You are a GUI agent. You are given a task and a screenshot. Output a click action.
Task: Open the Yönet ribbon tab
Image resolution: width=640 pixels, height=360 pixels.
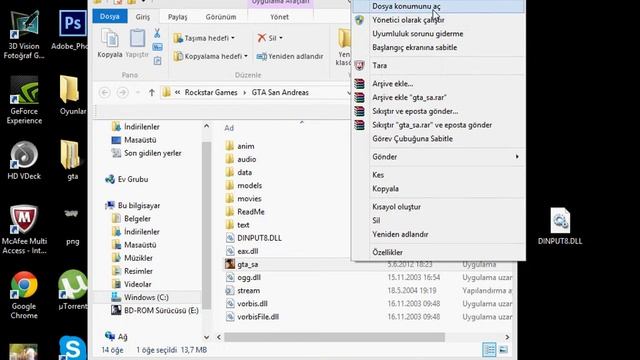[x=279, y=17]
